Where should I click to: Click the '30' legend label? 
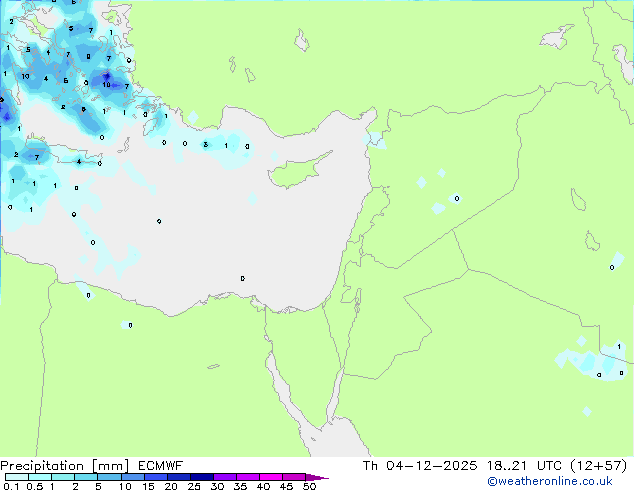click(x=217, y=486)
